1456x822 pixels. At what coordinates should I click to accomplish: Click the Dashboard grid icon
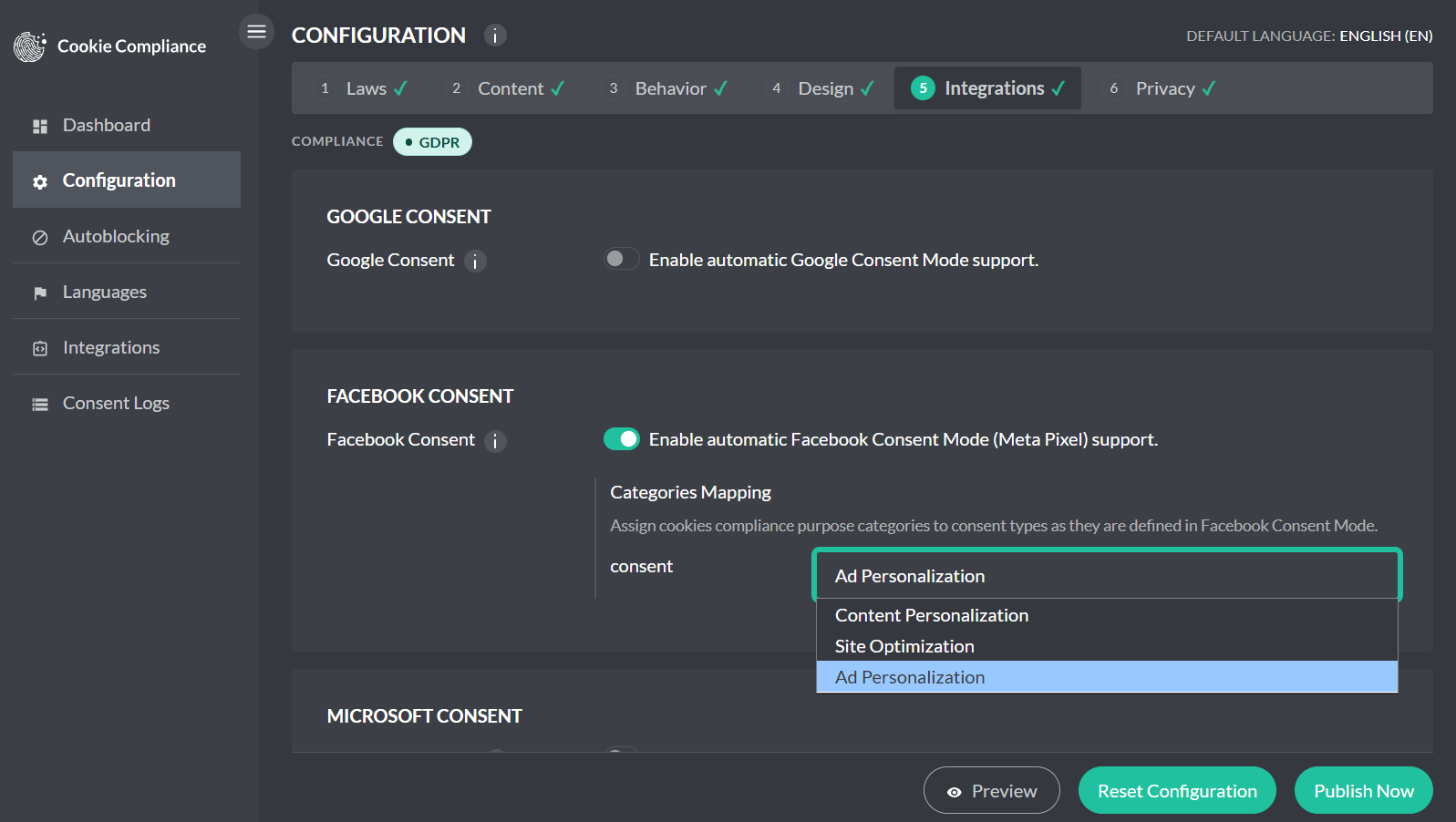(x=40, y=127)
